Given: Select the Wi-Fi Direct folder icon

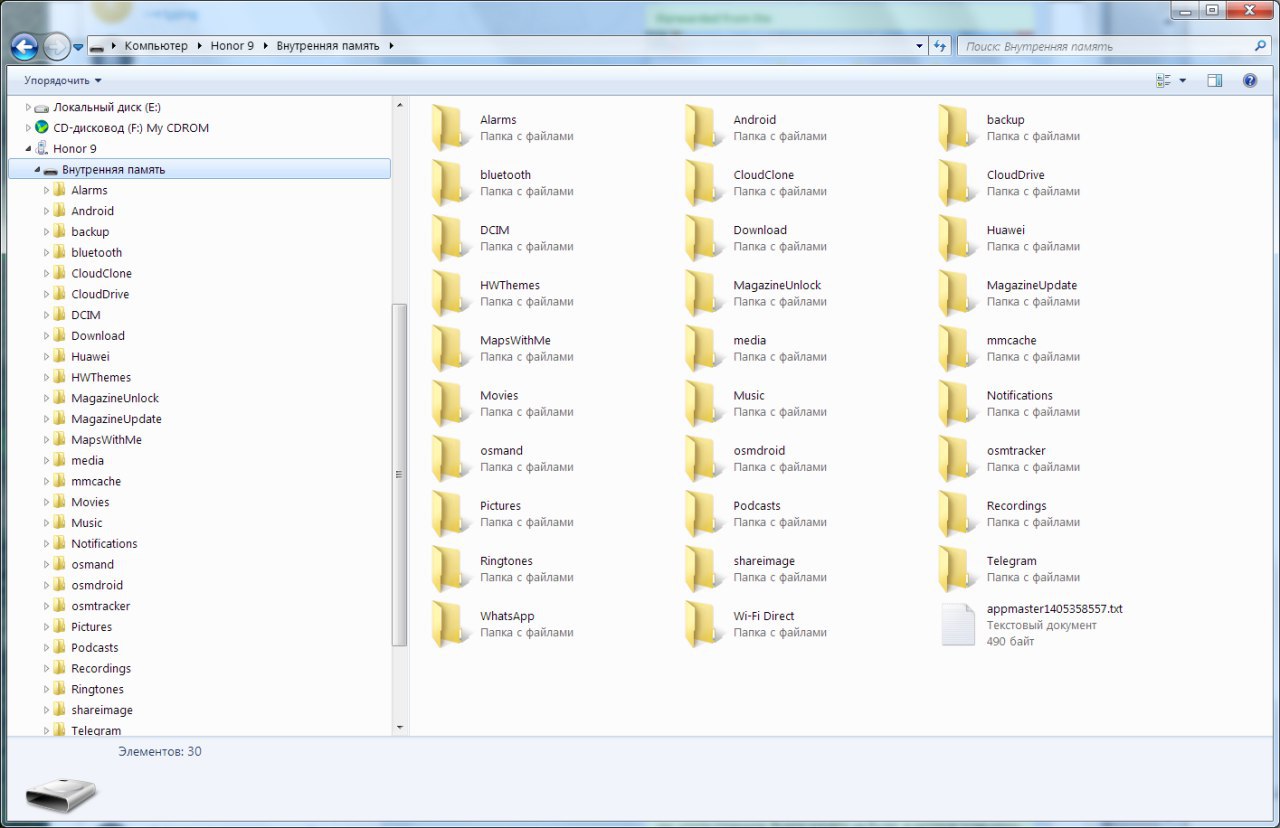Looking at the screenshot, I should (x=704, y=624).
